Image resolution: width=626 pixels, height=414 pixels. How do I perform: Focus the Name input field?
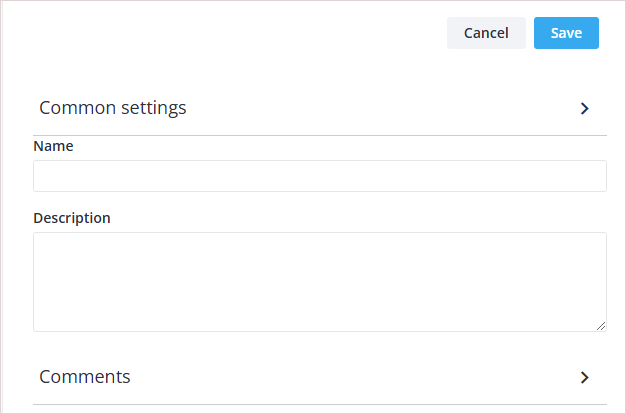(319, 176)
